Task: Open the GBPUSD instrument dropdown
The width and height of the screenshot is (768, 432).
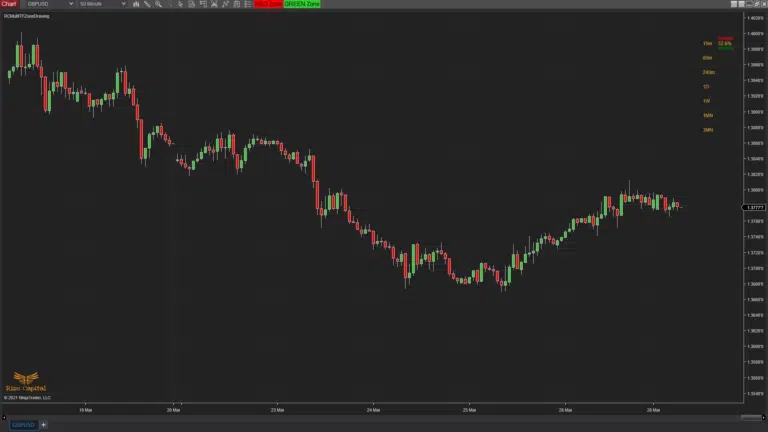Action: pyautogui.click(x=48, y=4)
